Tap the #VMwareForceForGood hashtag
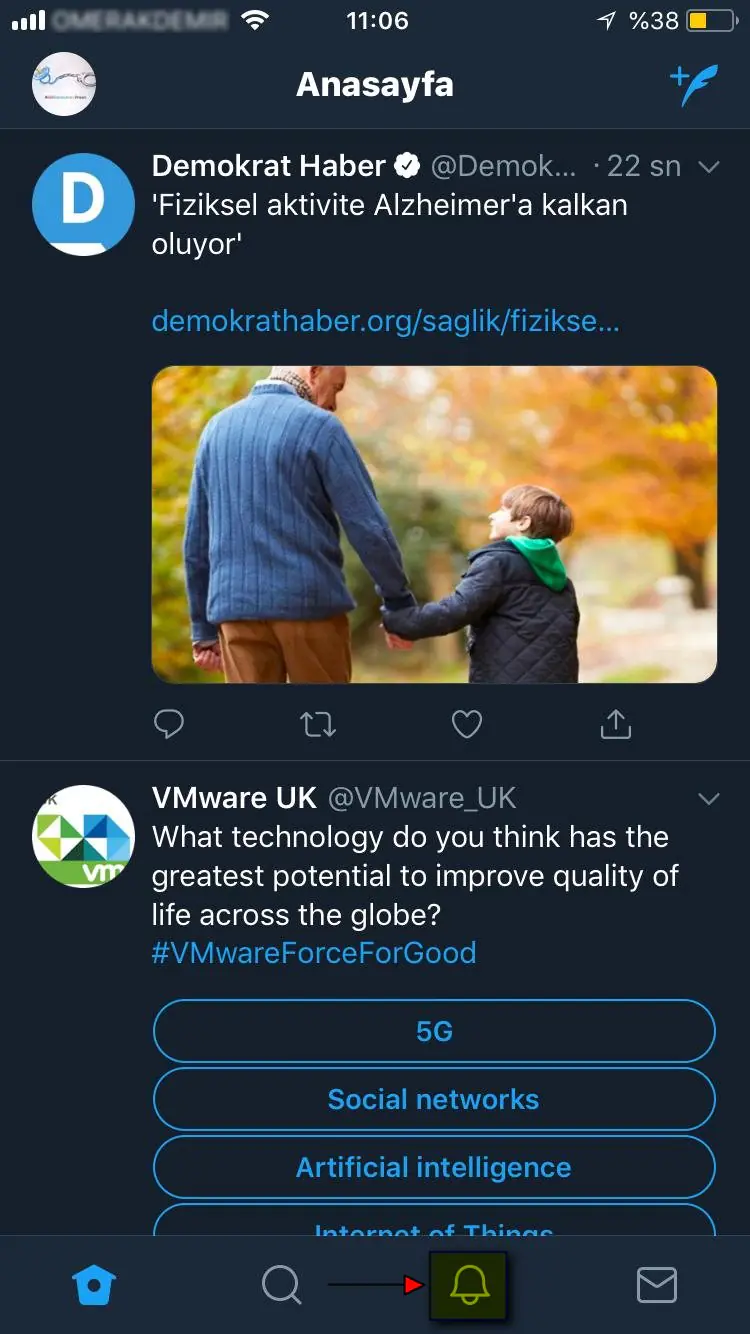 click(x=314, y=953)
